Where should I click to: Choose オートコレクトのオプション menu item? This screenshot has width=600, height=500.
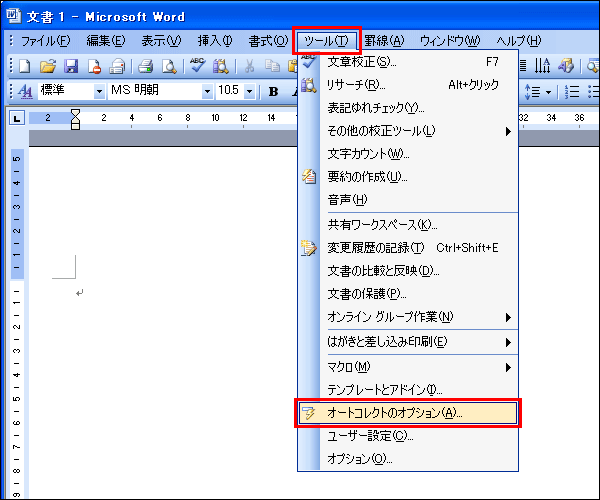pyautogui.click(x=408, y=413)
